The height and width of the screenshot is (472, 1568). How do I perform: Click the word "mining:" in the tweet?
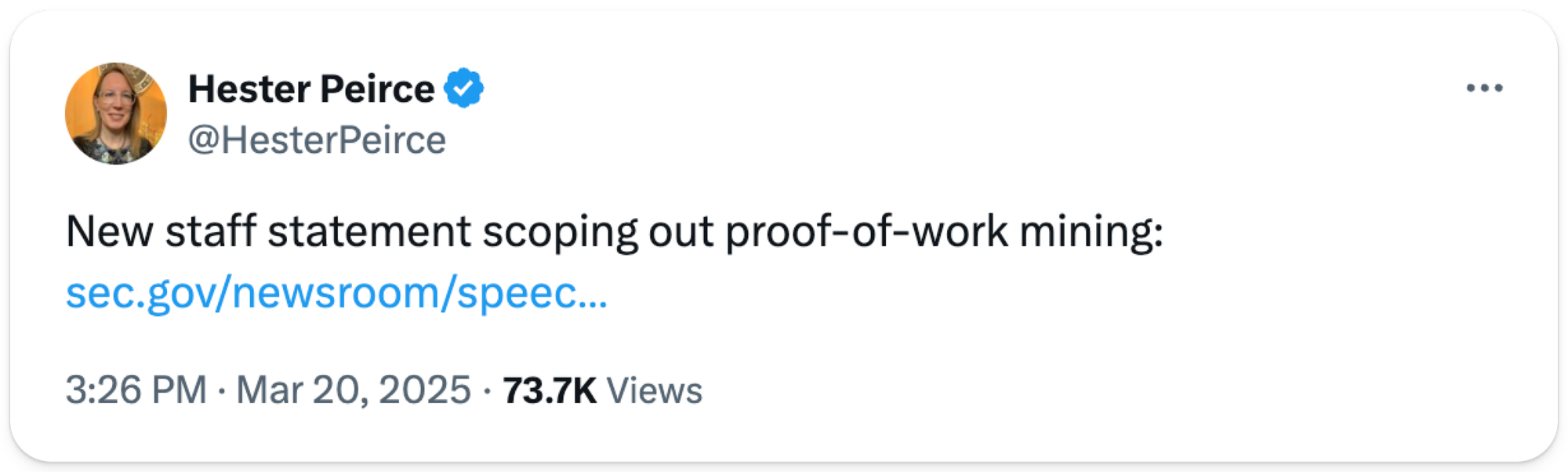click(1091, 232)
